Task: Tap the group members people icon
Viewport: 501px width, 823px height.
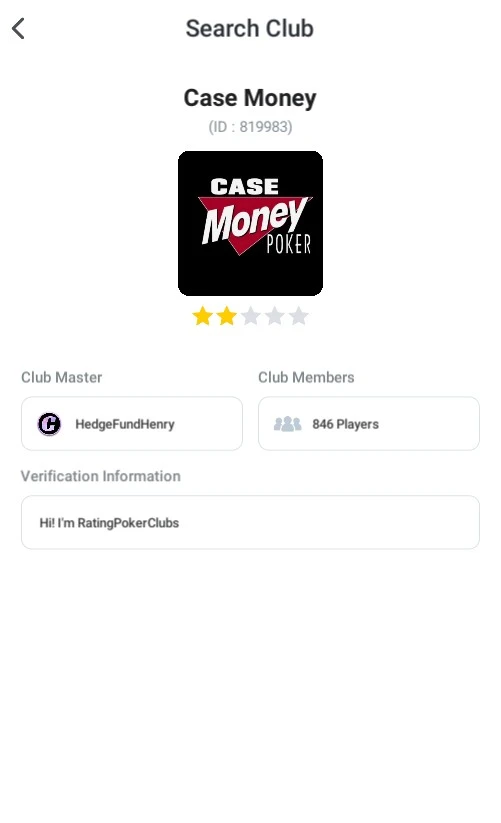Action: point(287,424)
